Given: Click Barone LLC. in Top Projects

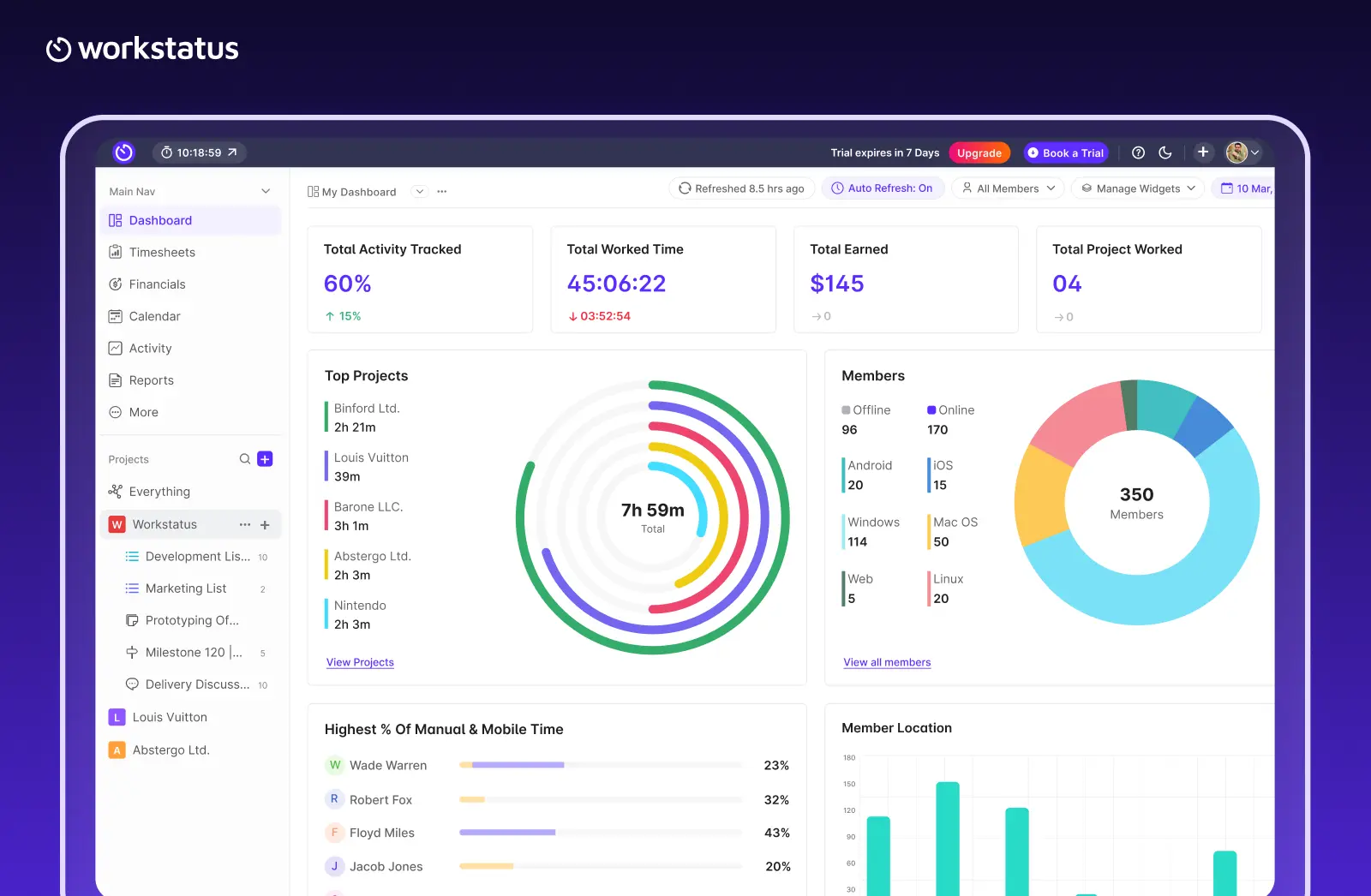Looking at the screenshot, I should point(368,507).
